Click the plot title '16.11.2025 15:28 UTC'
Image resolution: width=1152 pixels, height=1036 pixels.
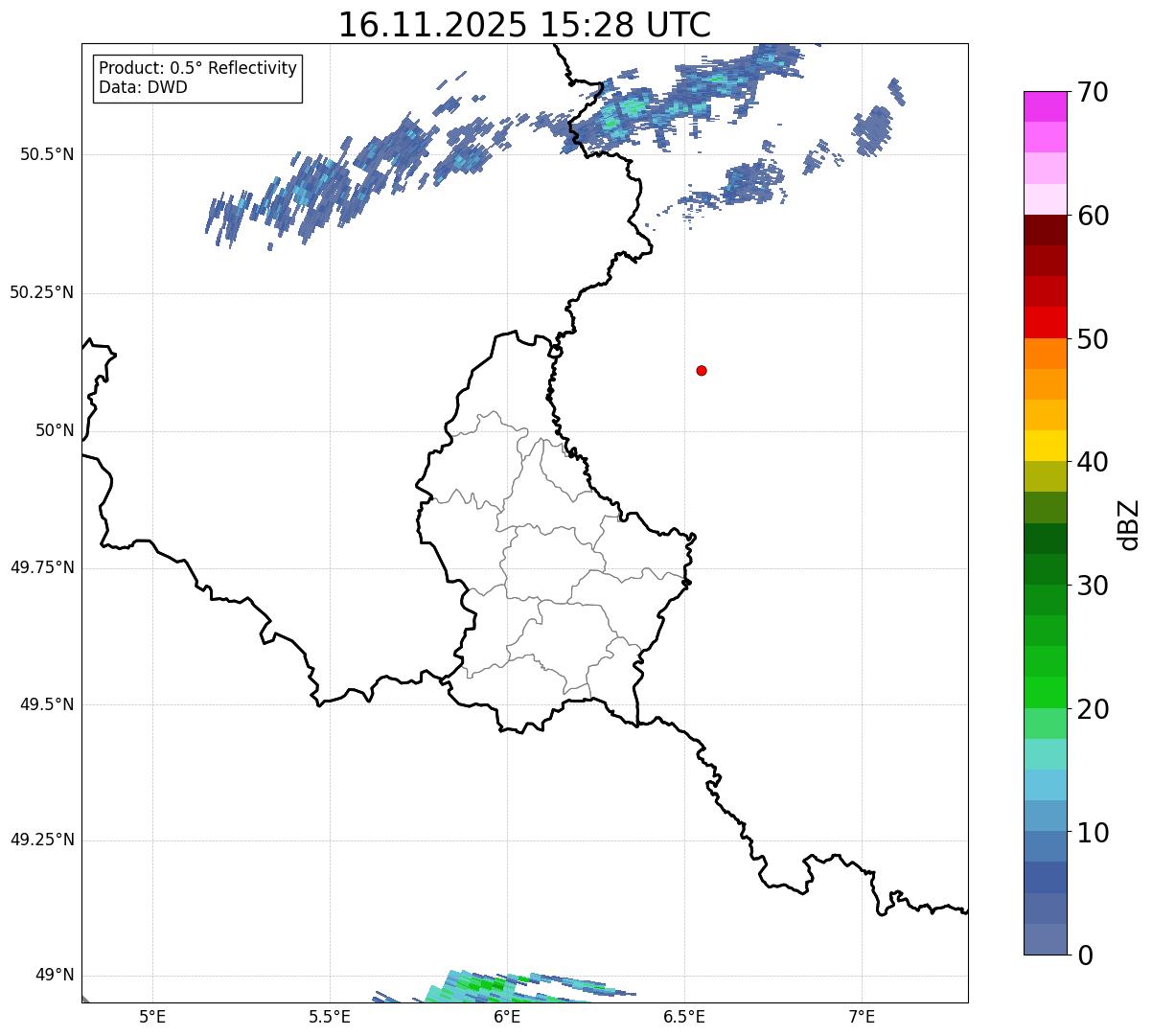pos(524,24)
